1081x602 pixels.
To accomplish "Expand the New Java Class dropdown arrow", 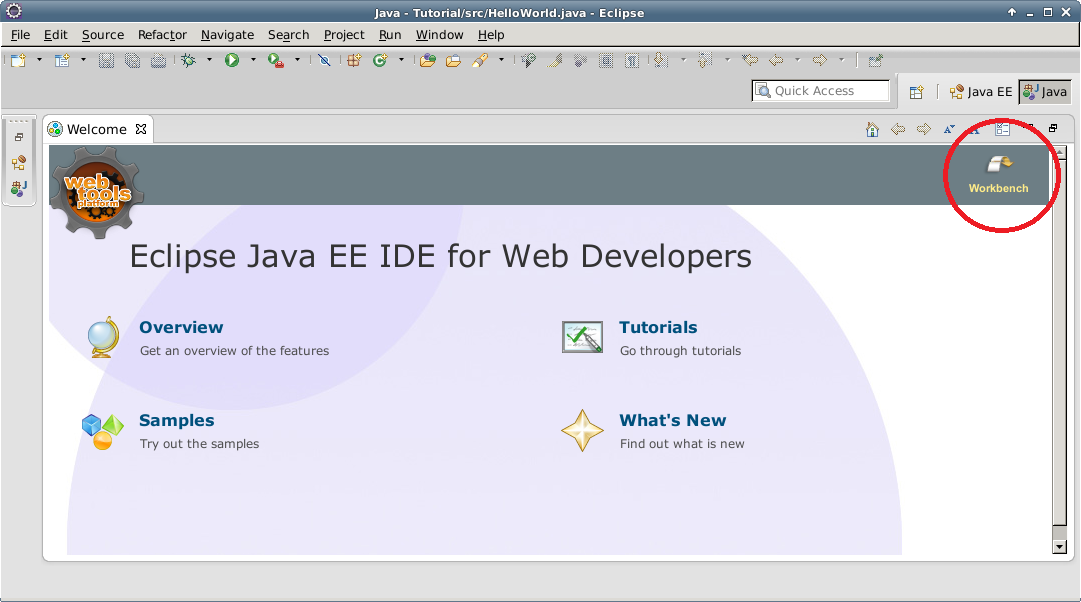I will click(401, 60).
